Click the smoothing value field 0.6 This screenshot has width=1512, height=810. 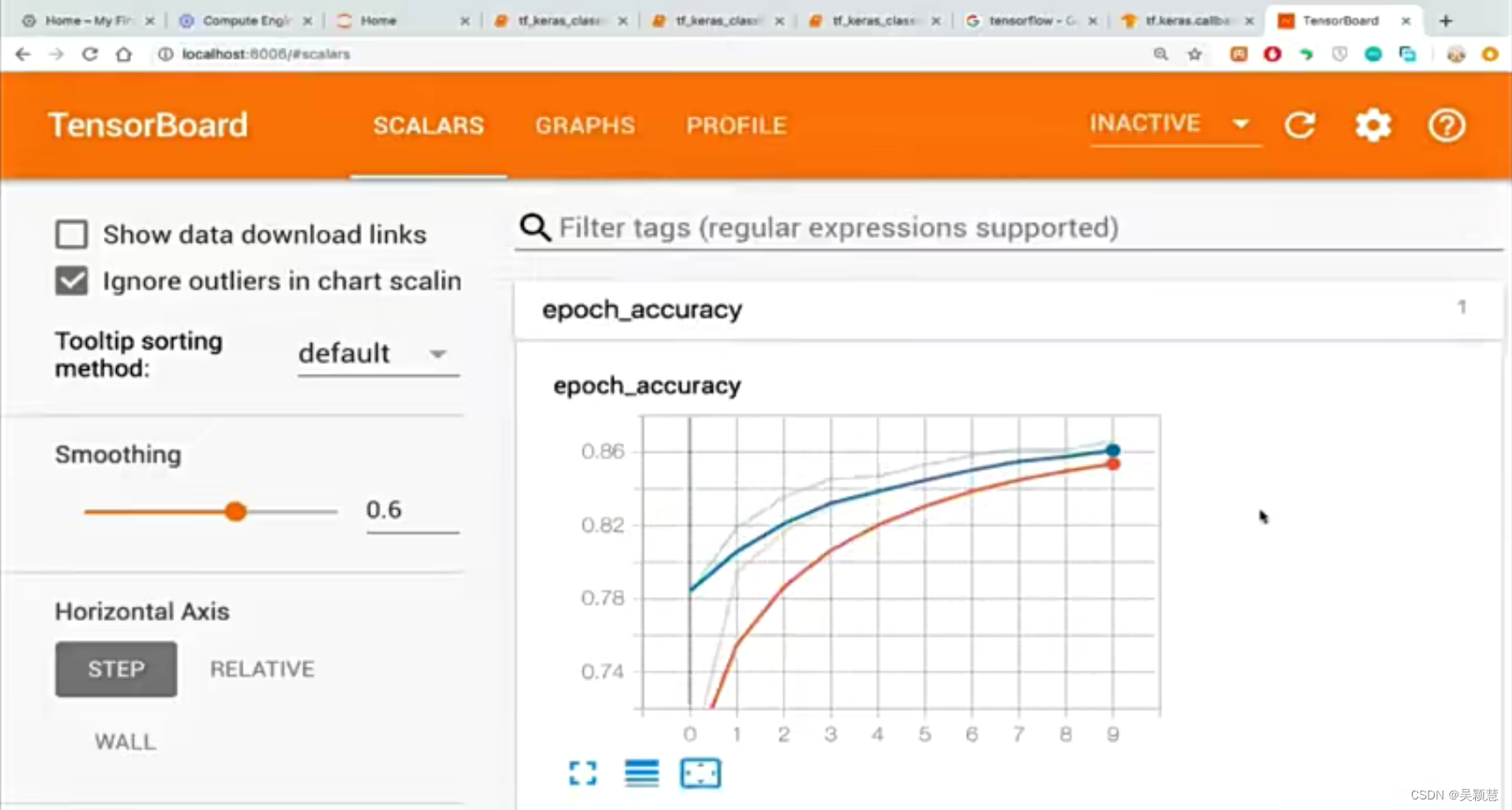tap(412, 511)
